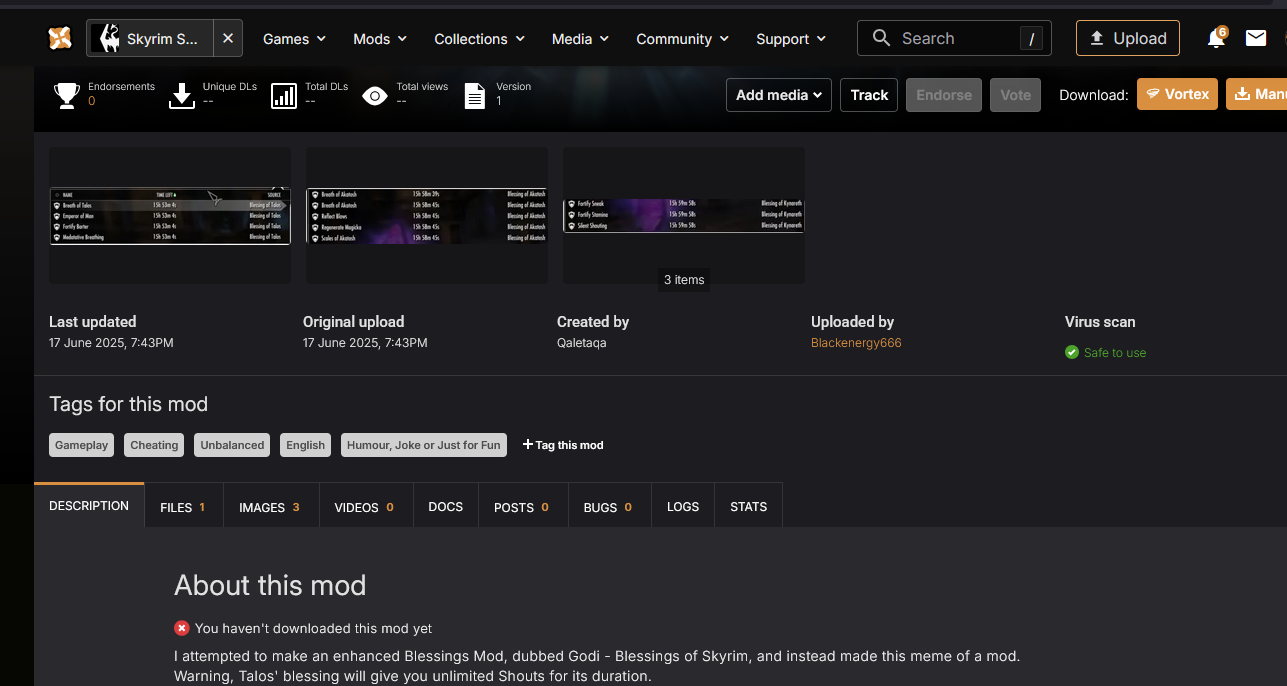Expand the Collections menu
The image size is (1287, 686).
click(x=479, y=39)
